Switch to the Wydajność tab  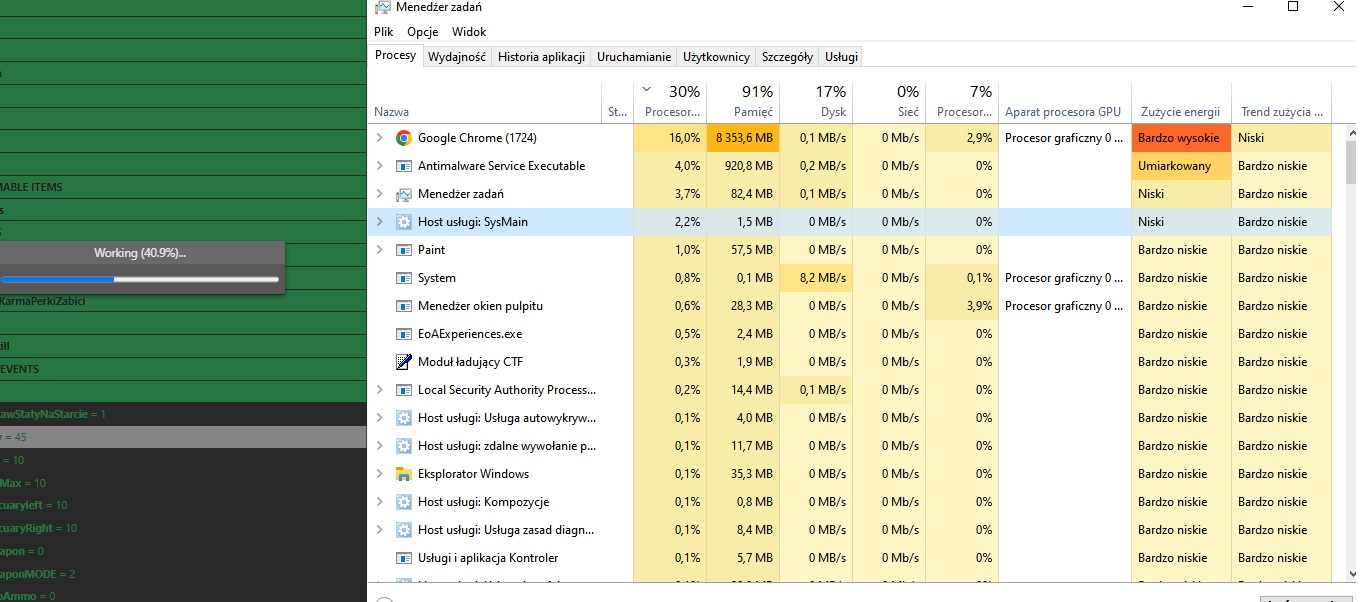(x=457, y=57)
